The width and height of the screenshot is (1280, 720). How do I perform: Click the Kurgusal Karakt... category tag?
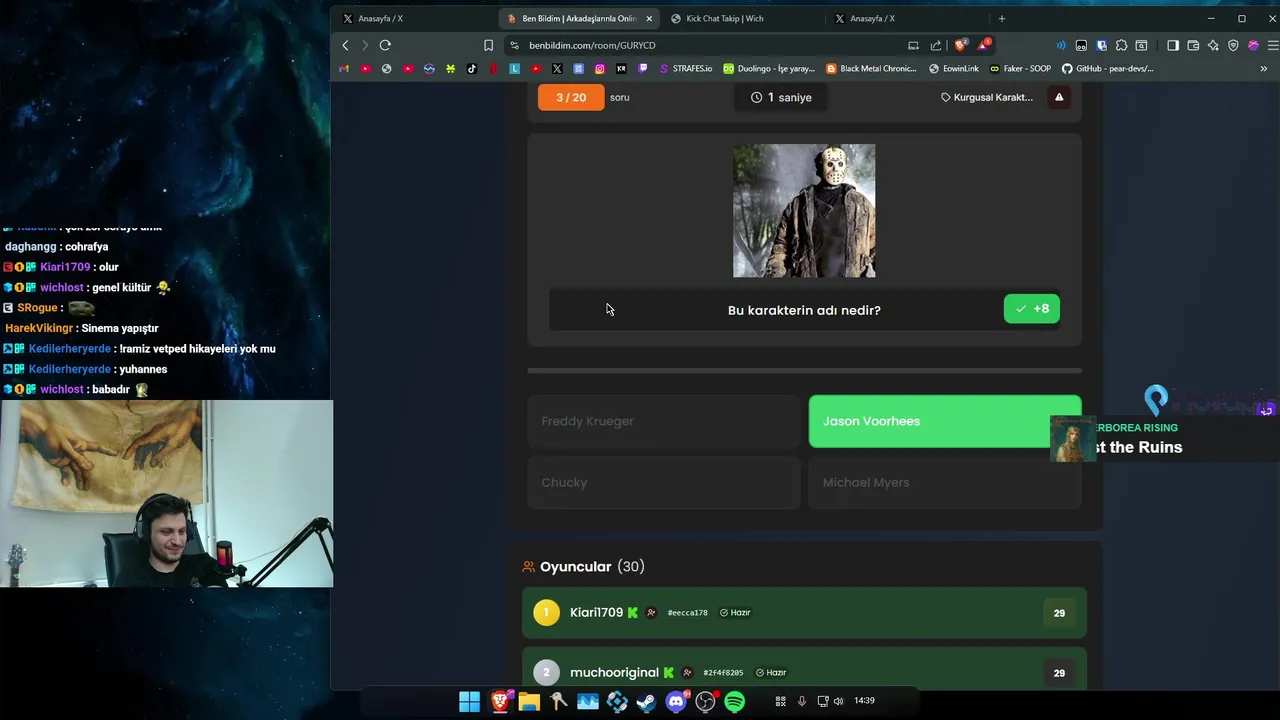(987, 97)
